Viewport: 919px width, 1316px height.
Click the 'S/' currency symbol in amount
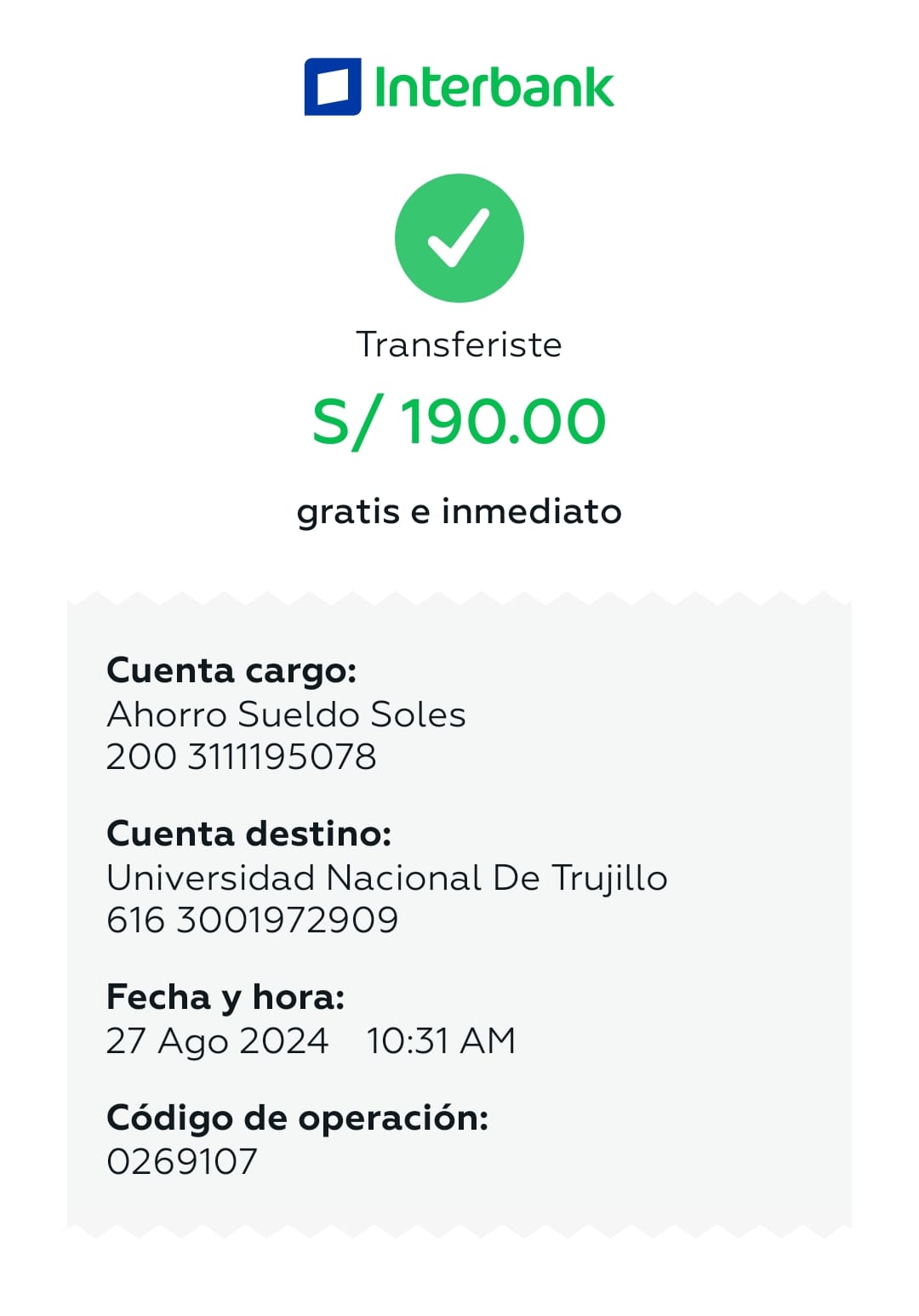pyautogui.click(x=342, y=422)
